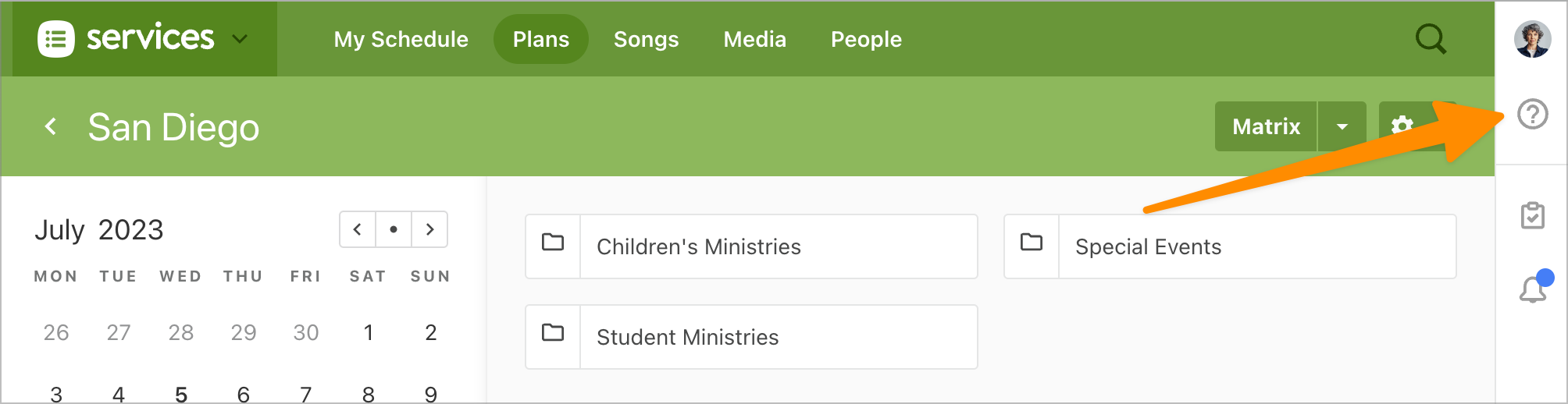
Task: Switch to the Plans tab
Action: pyautogui.click(x=540, y=39)
